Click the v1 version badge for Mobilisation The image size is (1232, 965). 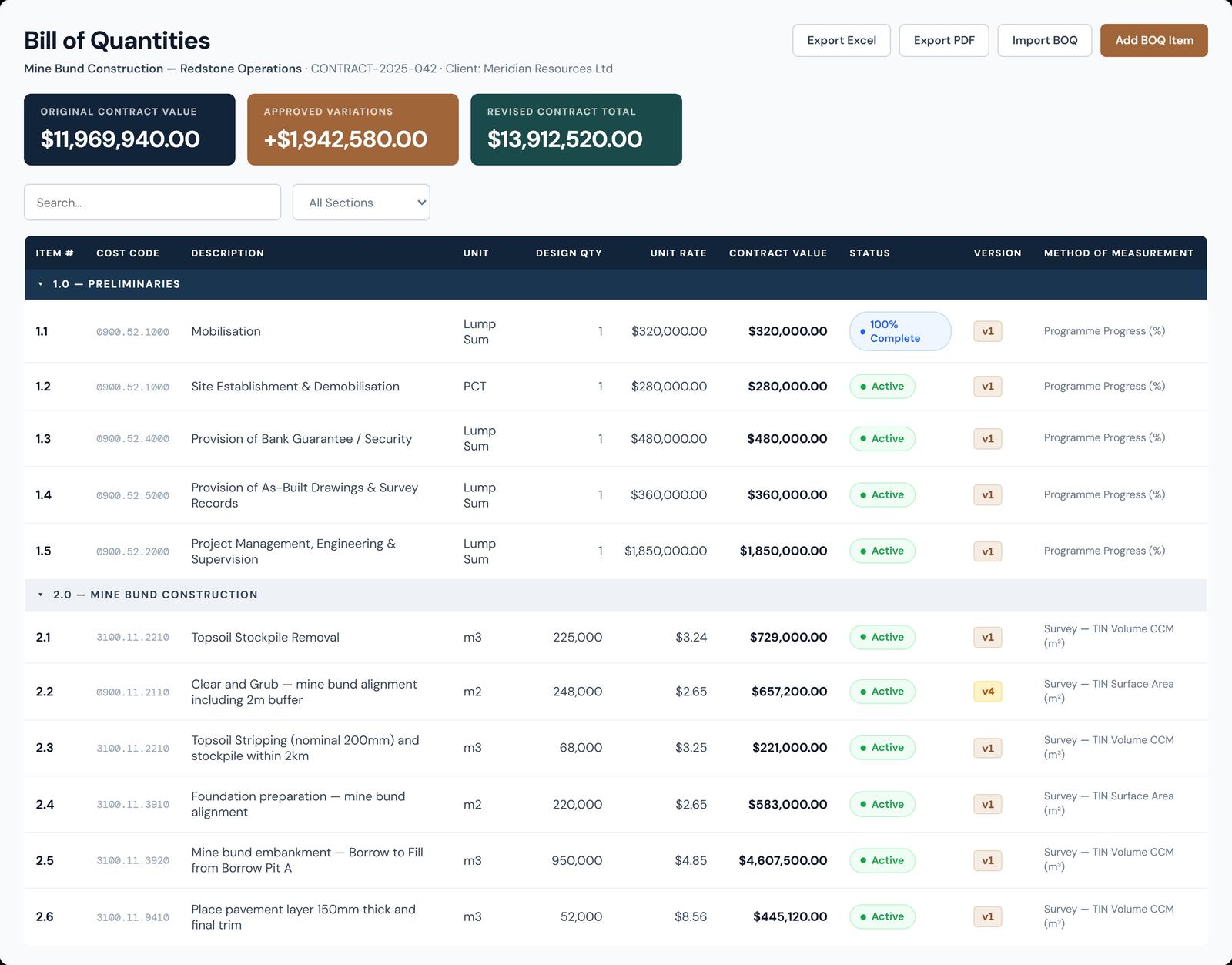click(x=988, y=331)
